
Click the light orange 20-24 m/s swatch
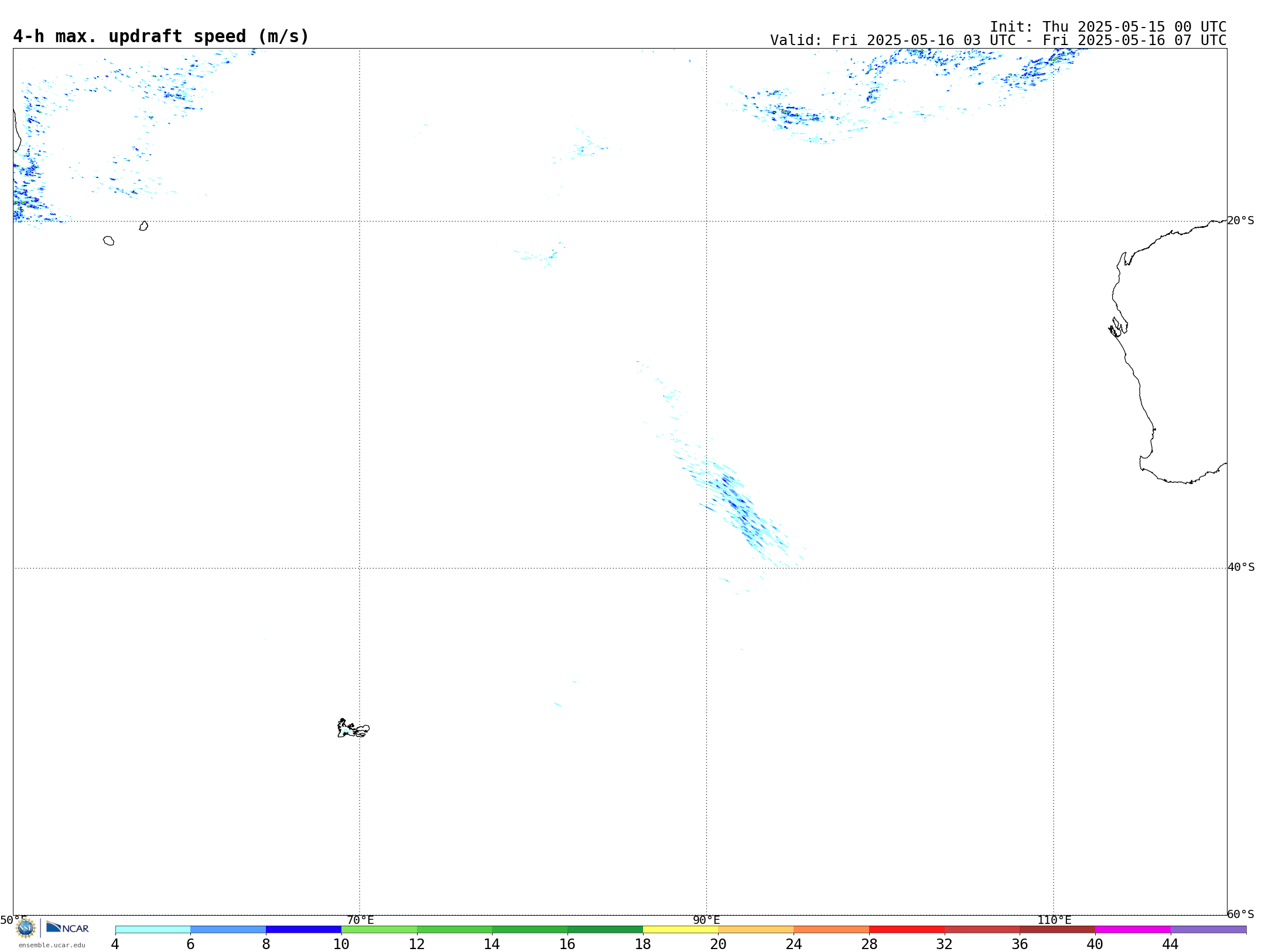(x=756, y=930)
